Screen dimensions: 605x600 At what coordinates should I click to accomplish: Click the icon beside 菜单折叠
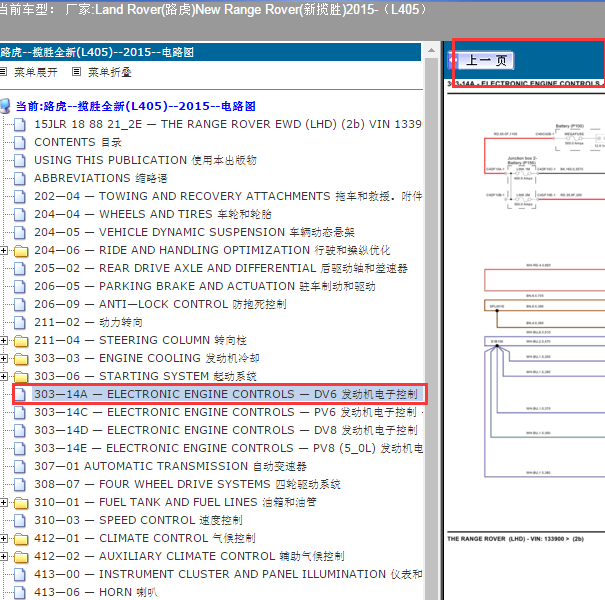pos(76,72)
